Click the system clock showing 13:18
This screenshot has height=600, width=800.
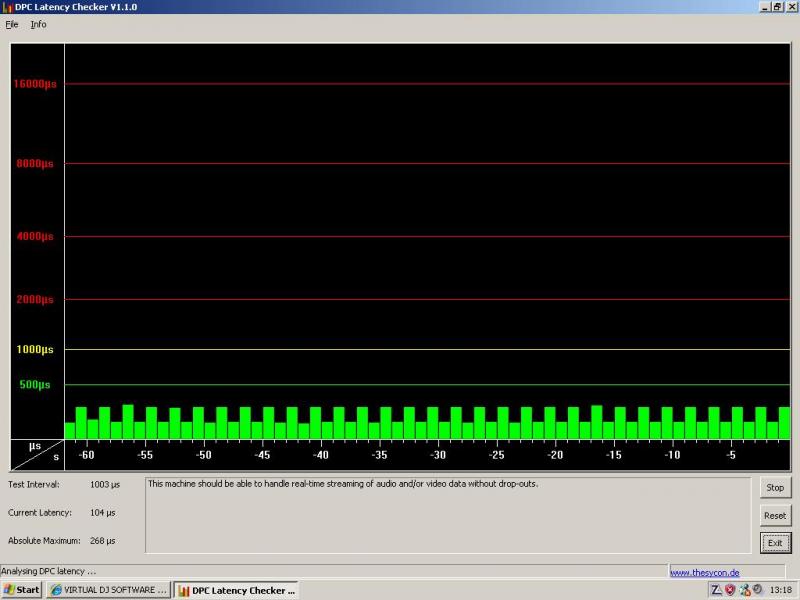tap(781, 590)
